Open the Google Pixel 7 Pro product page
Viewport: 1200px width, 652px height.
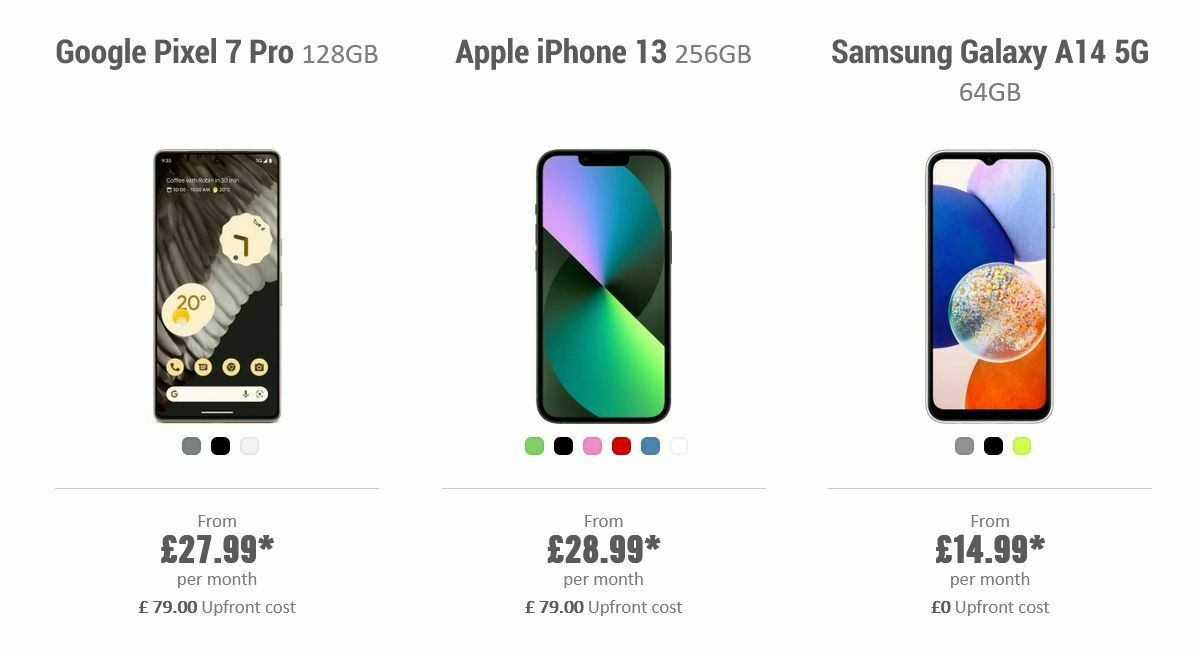pos(217,52)
